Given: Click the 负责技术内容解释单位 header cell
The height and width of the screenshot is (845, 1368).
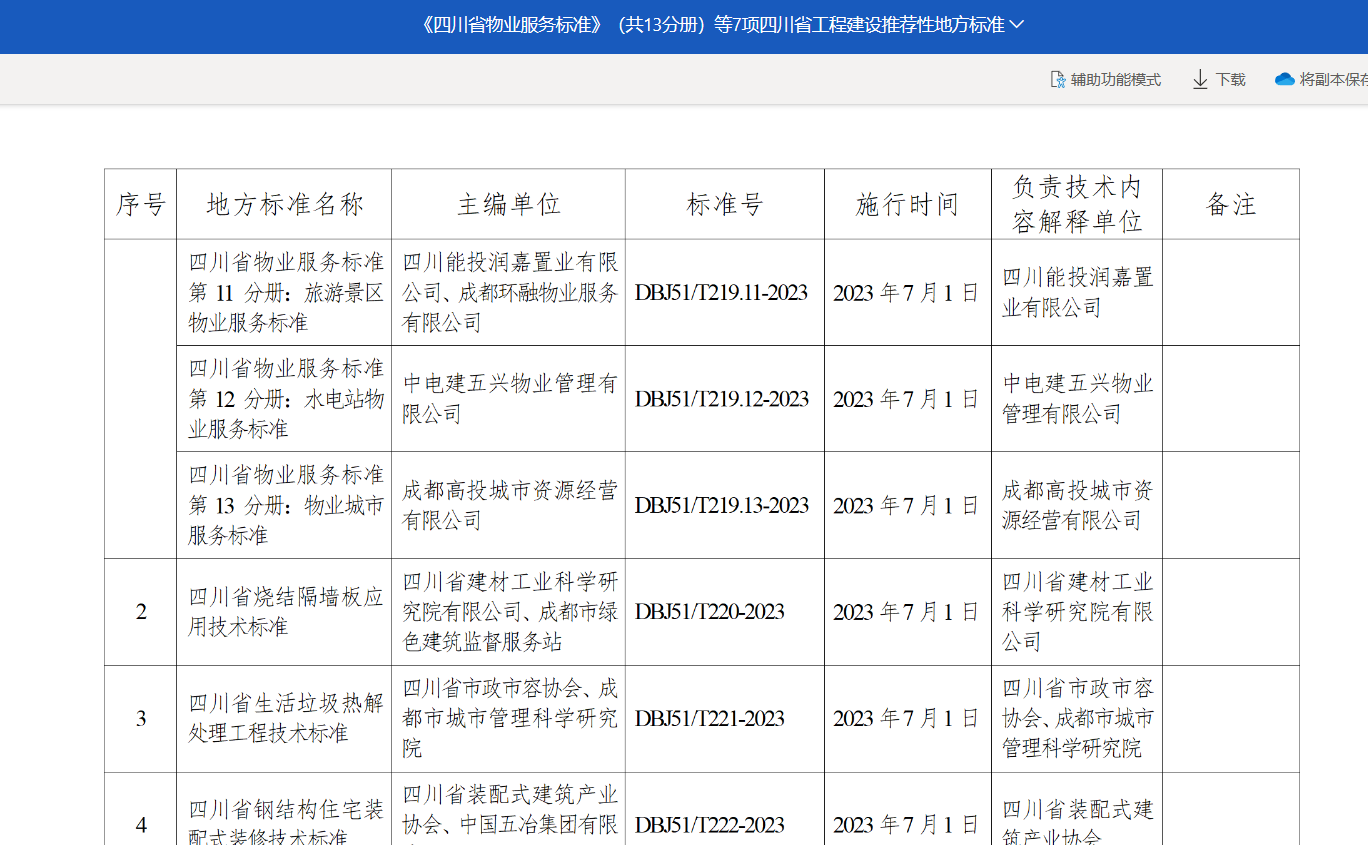Looking at the screenshot, I should click(1077, 204).
